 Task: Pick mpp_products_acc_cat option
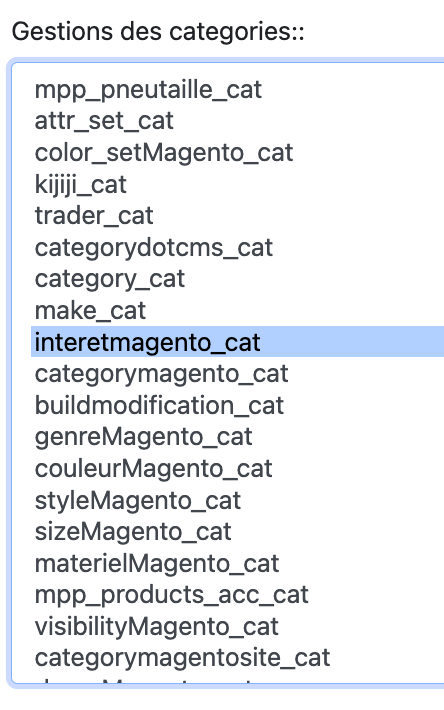pos(238,595)
